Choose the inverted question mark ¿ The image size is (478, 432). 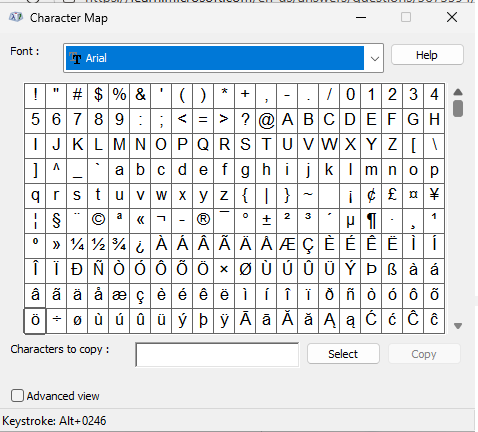pos(140,245)
